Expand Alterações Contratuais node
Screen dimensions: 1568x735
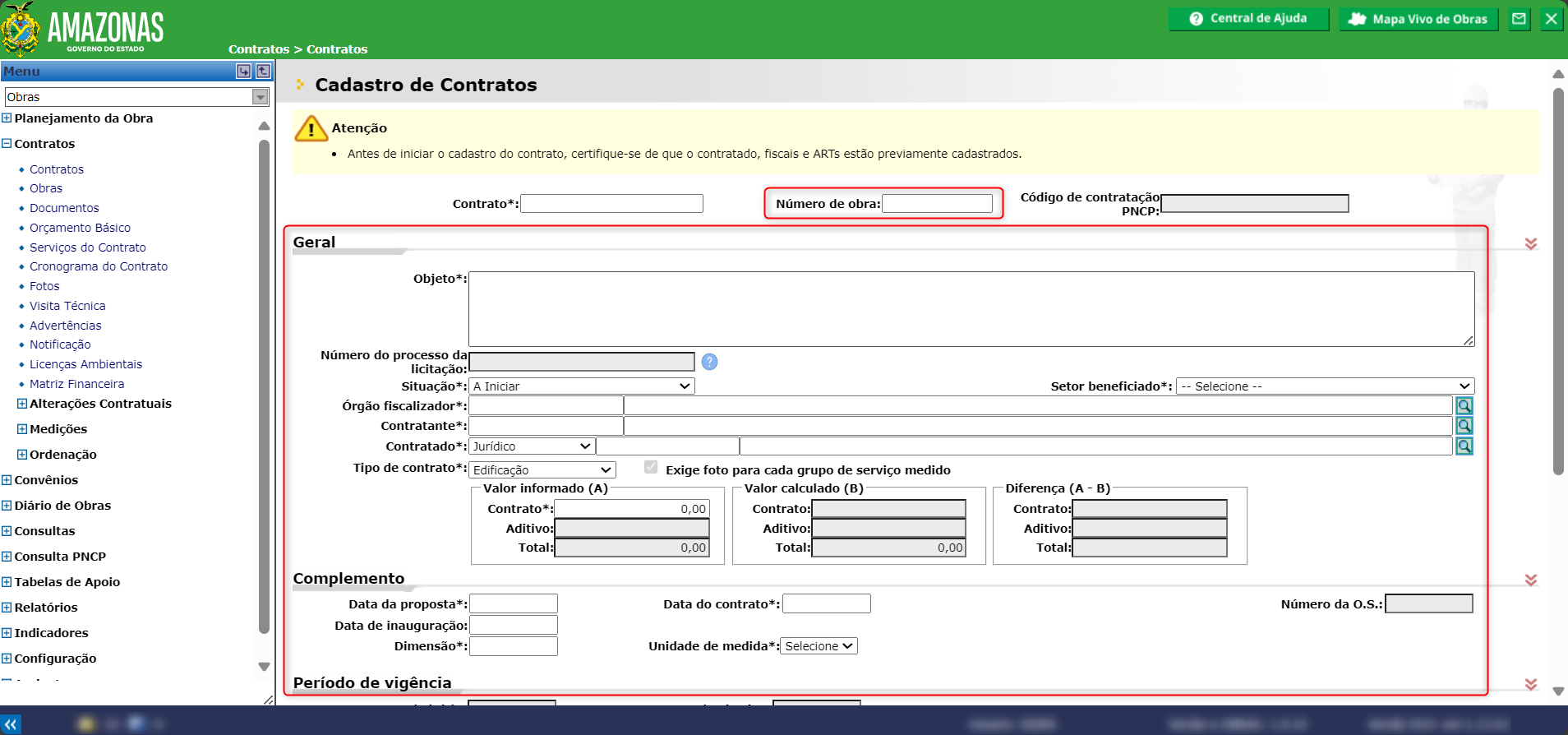click(x=22, y=404)
